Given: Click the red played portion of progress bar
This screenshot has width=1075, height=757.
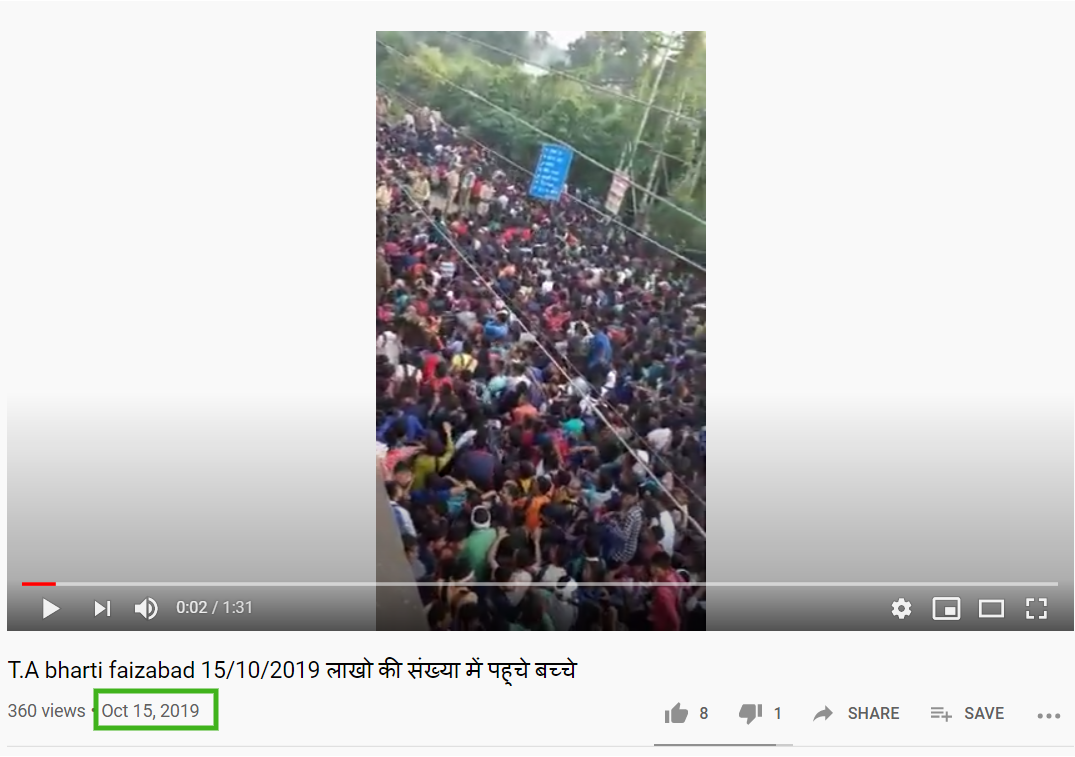Looking at the screenshot, I should 38,584.
